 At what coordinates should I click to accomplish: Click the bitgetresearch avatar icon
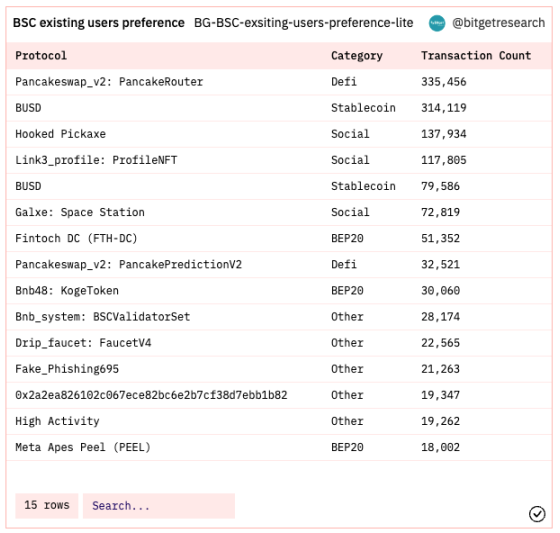click(437, 23)
